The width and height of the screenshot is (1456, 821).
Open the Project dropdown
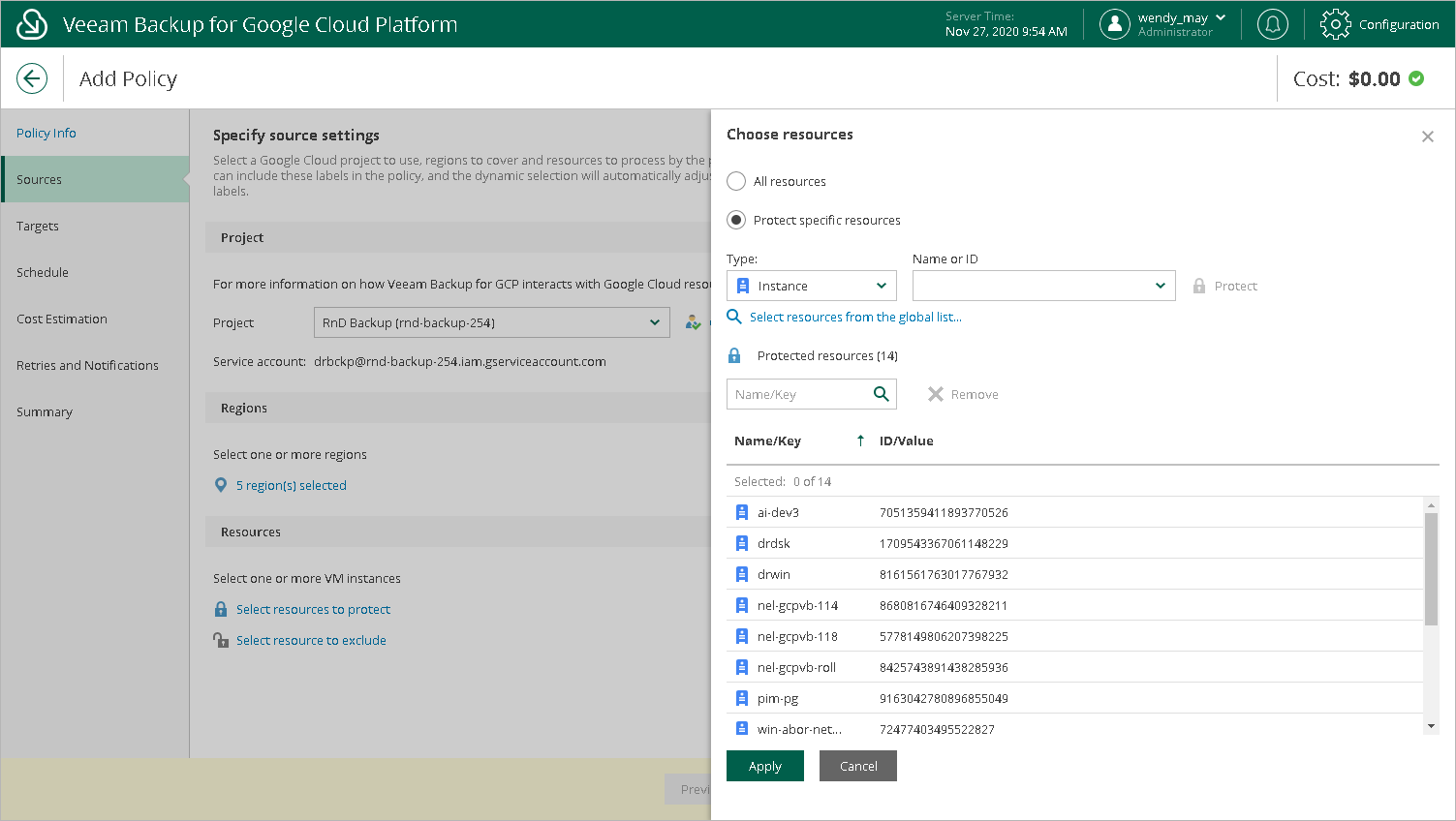491,322
